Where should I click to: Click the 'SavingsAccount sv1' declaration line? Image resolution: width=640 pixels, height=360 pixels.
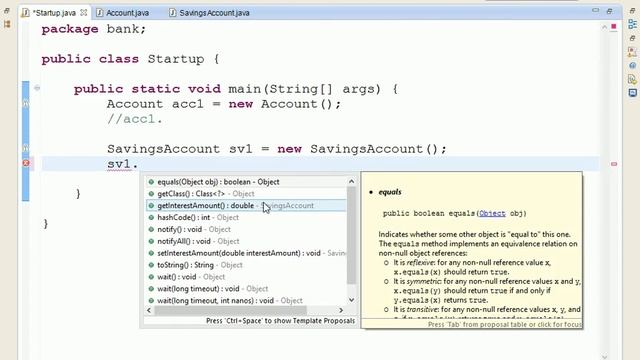click(x=277, y=149)
